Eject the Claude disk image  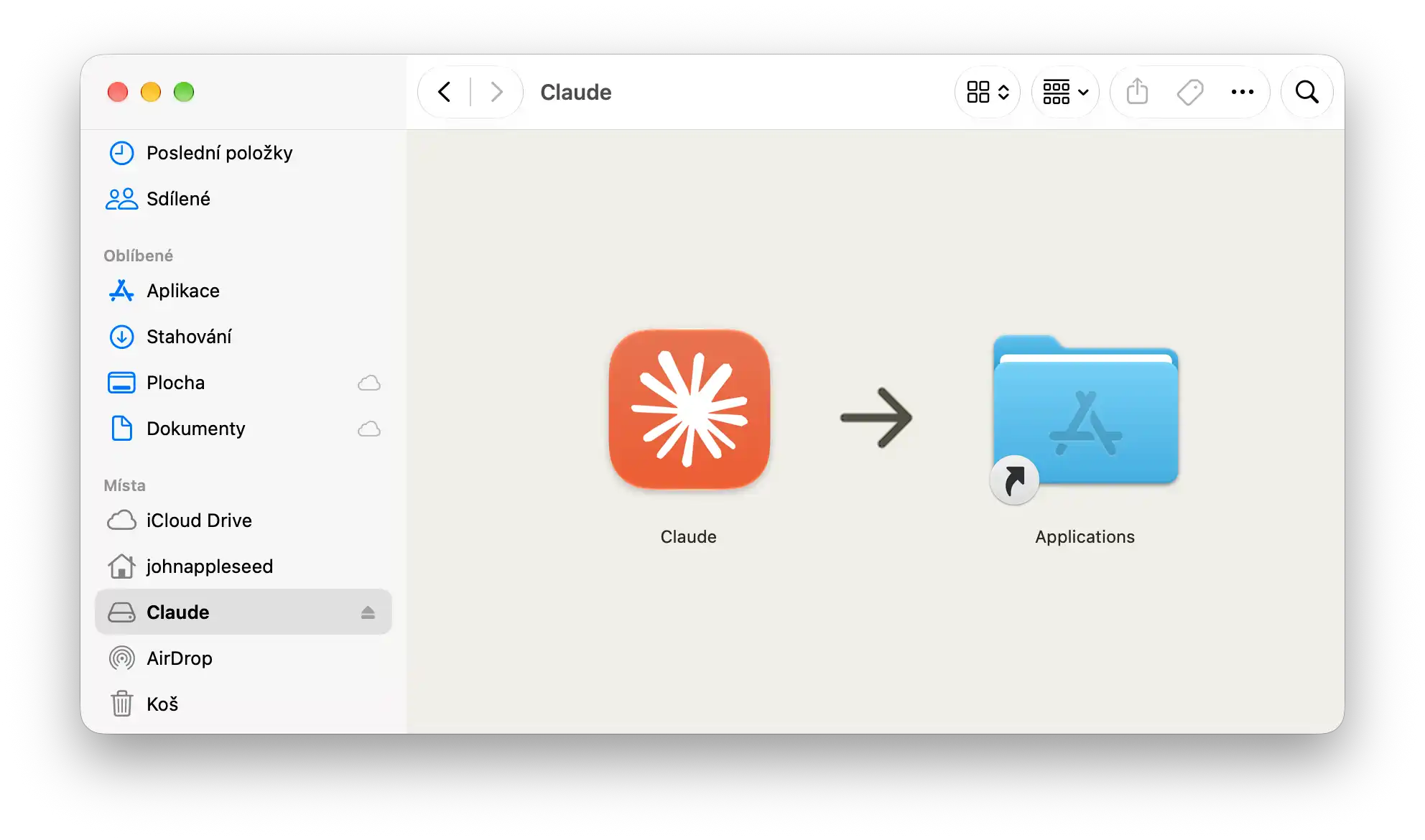pyautogui.click(x=368, y=612)
